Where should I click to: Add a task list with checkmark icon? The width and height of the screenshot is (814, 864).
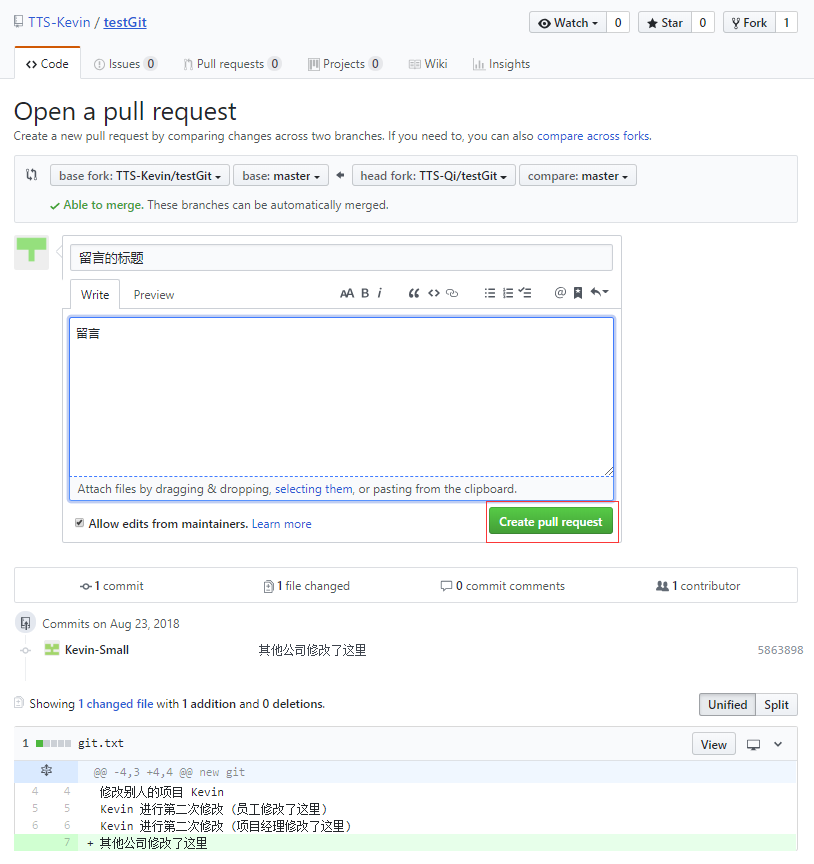point(525,293)
